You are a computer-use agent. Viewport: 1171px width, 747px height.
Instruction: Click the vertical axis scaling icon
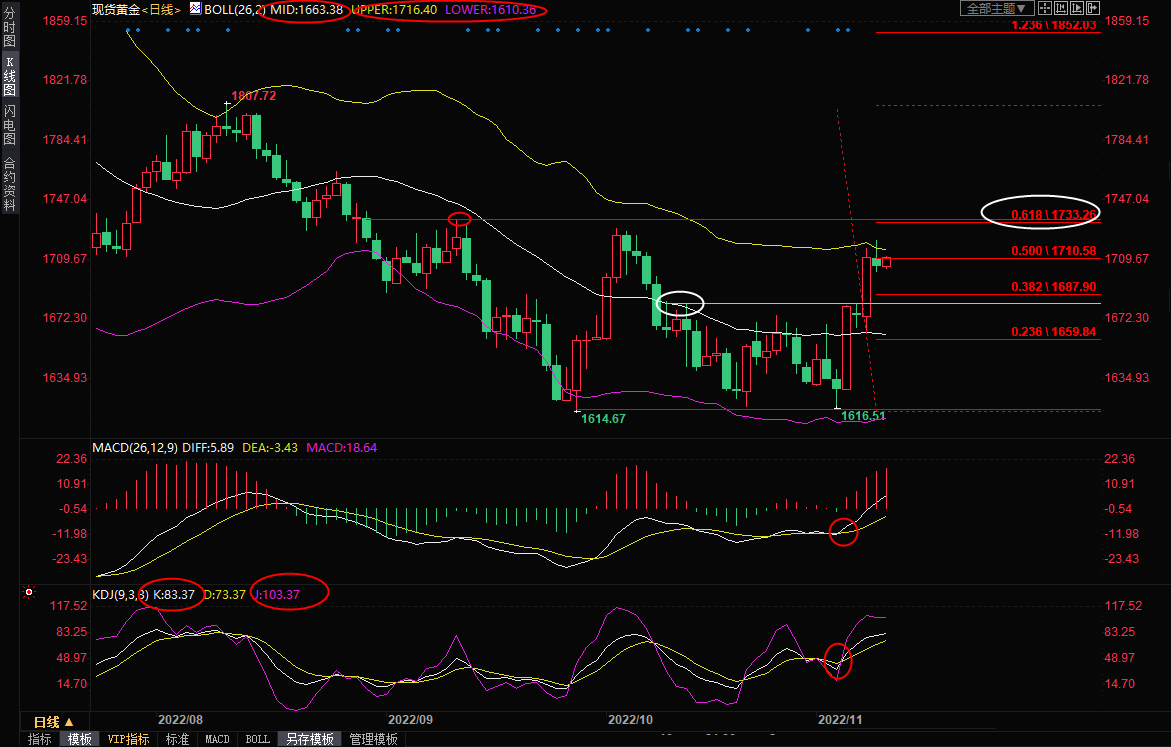[x=1061, y=8]
